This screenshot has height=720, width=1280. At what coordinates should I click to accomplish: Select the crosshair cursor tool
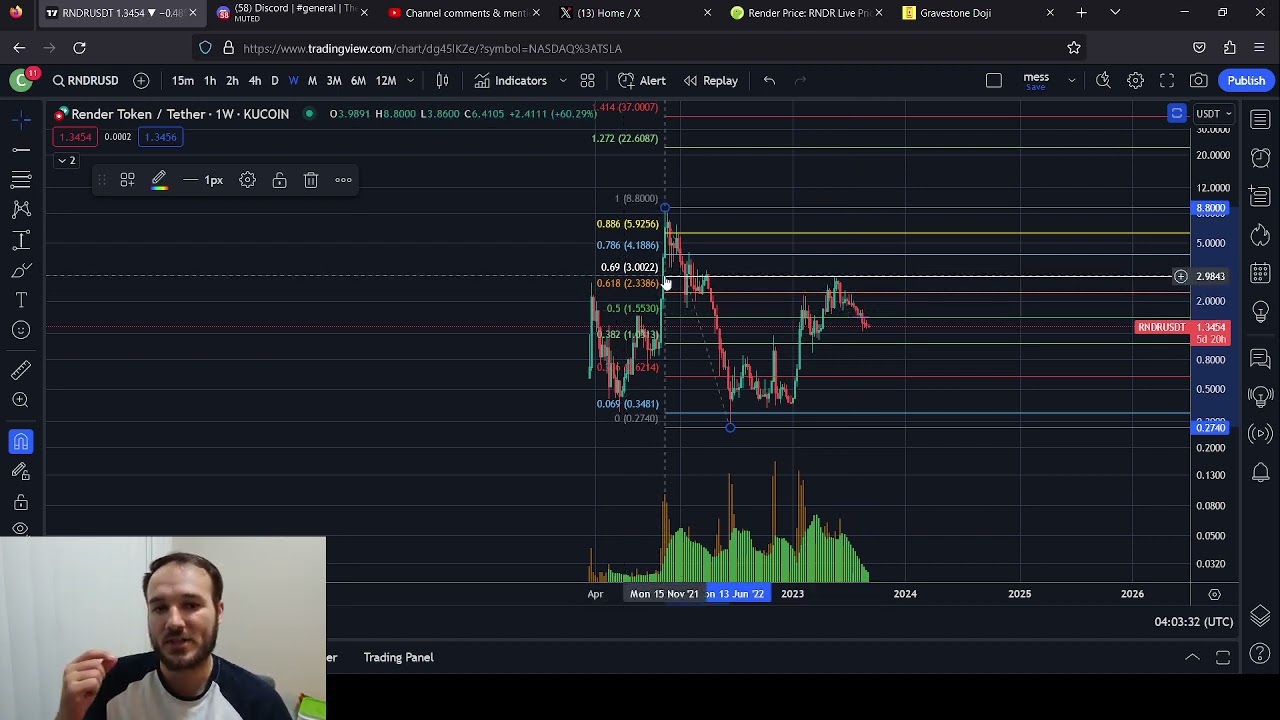21,120
